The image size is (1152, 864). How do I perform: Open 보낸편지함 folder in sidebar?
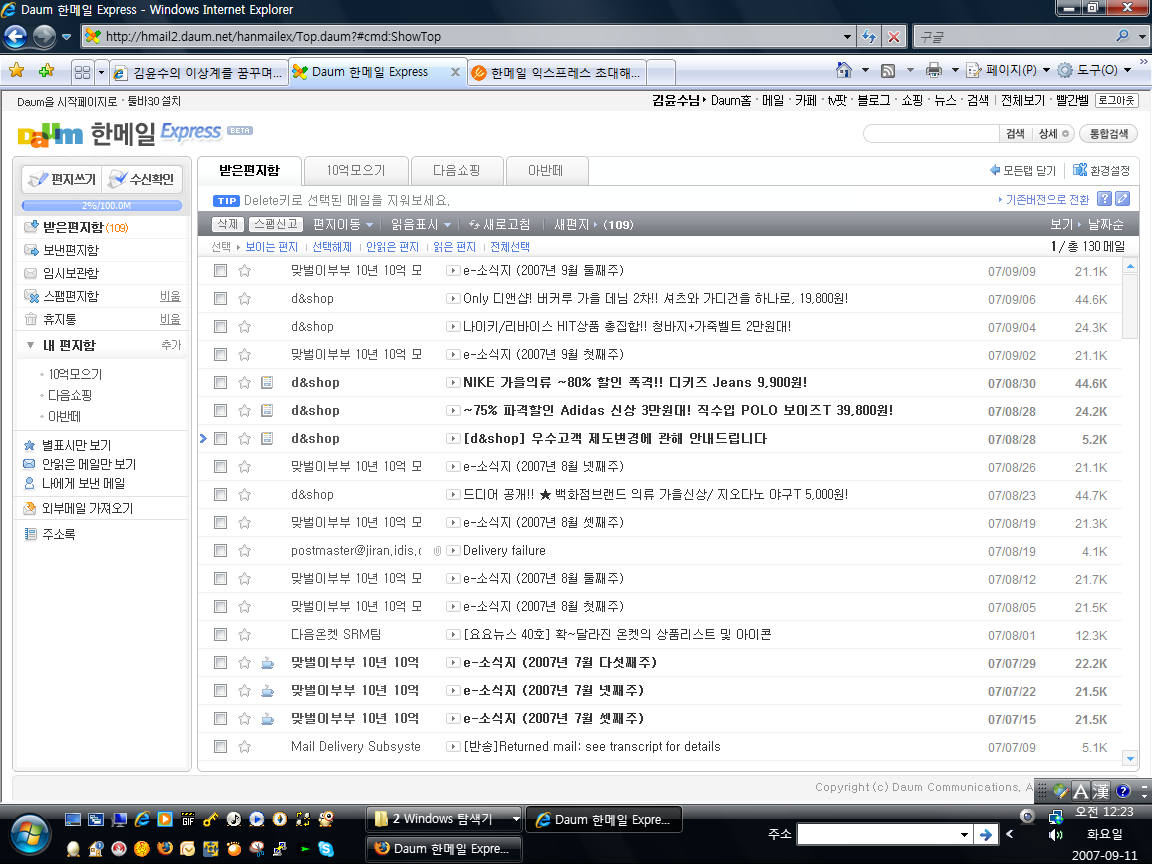71,250
